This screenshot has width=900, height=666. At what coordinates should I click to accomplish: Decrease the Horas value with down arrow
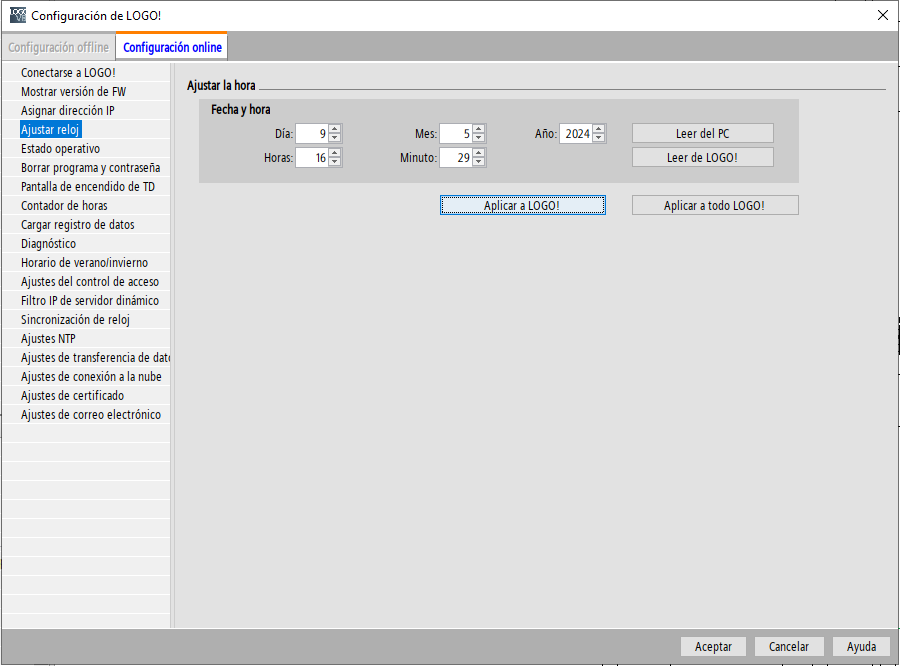(334, 162)
